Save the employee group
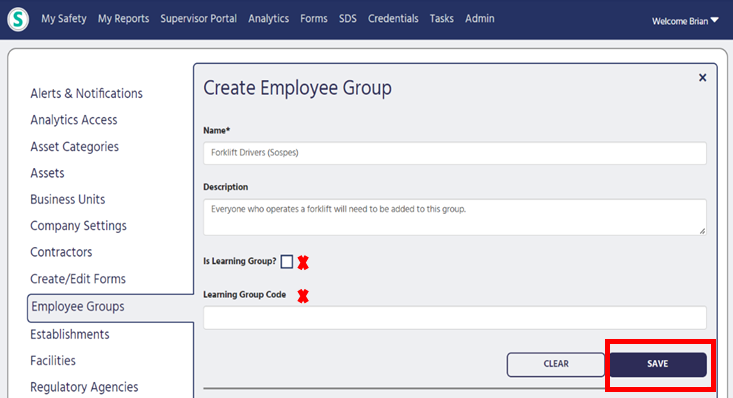This screenshot has width=733, height=398. [x=658, y=364]
